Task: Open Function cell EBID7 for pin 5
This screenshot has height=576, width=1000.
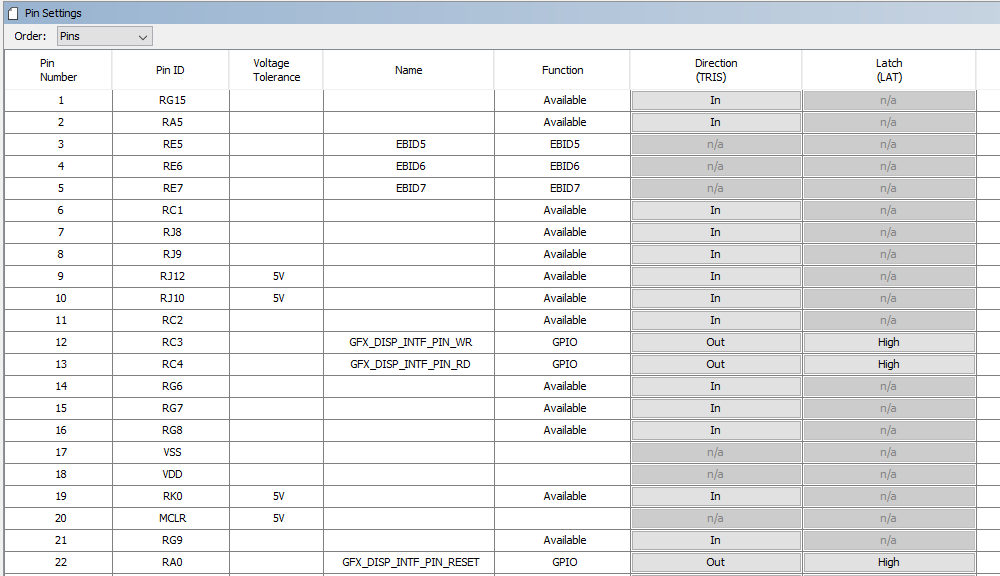Action: (x=563, y=188)
